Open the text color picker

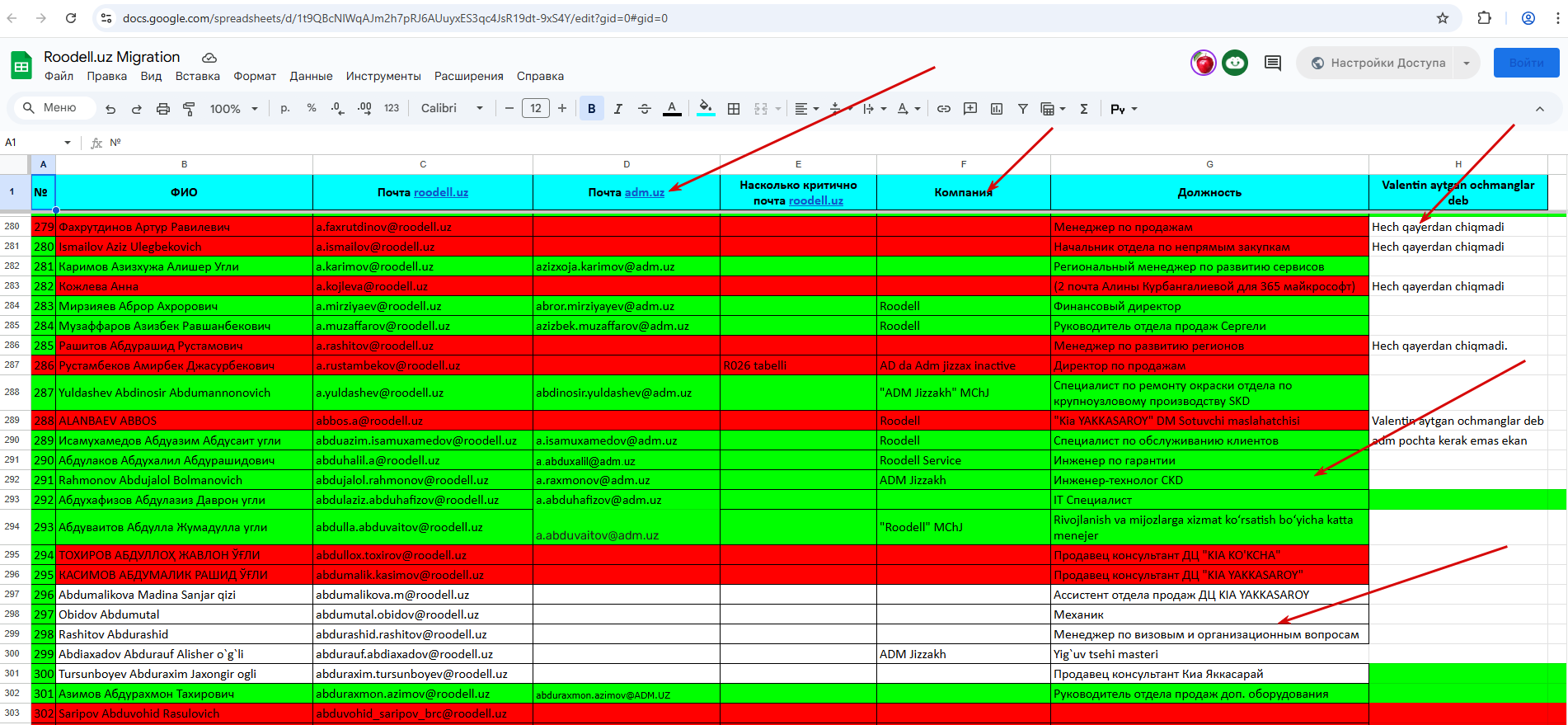click(672, 109)
